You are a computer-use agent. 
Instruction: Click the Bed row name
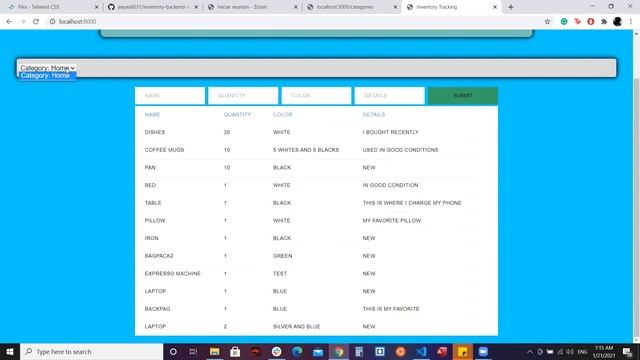(150, 185)
